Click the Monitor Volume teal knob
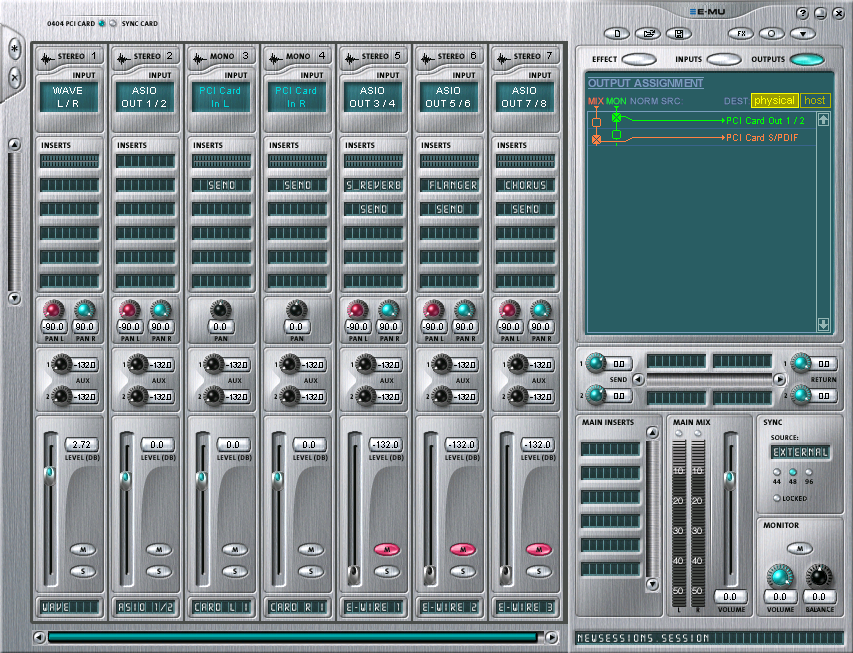The height and width of the screenshot is (653, 853). pos(780,576)
